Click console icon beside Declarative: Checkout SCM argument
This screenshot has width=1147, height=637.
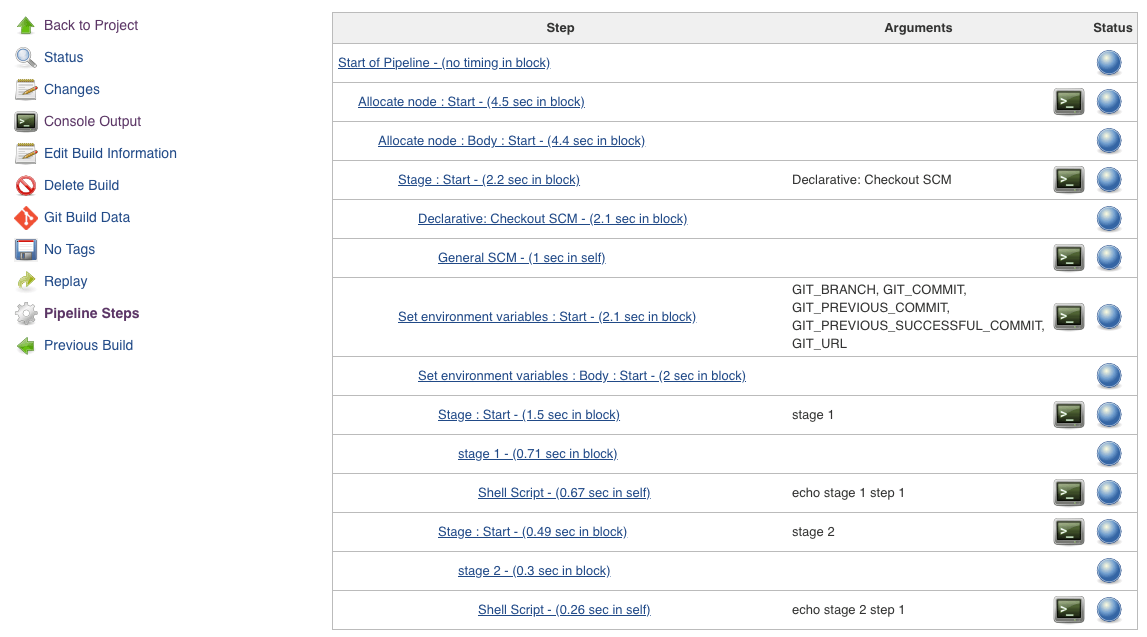[x=1069, y=179]
